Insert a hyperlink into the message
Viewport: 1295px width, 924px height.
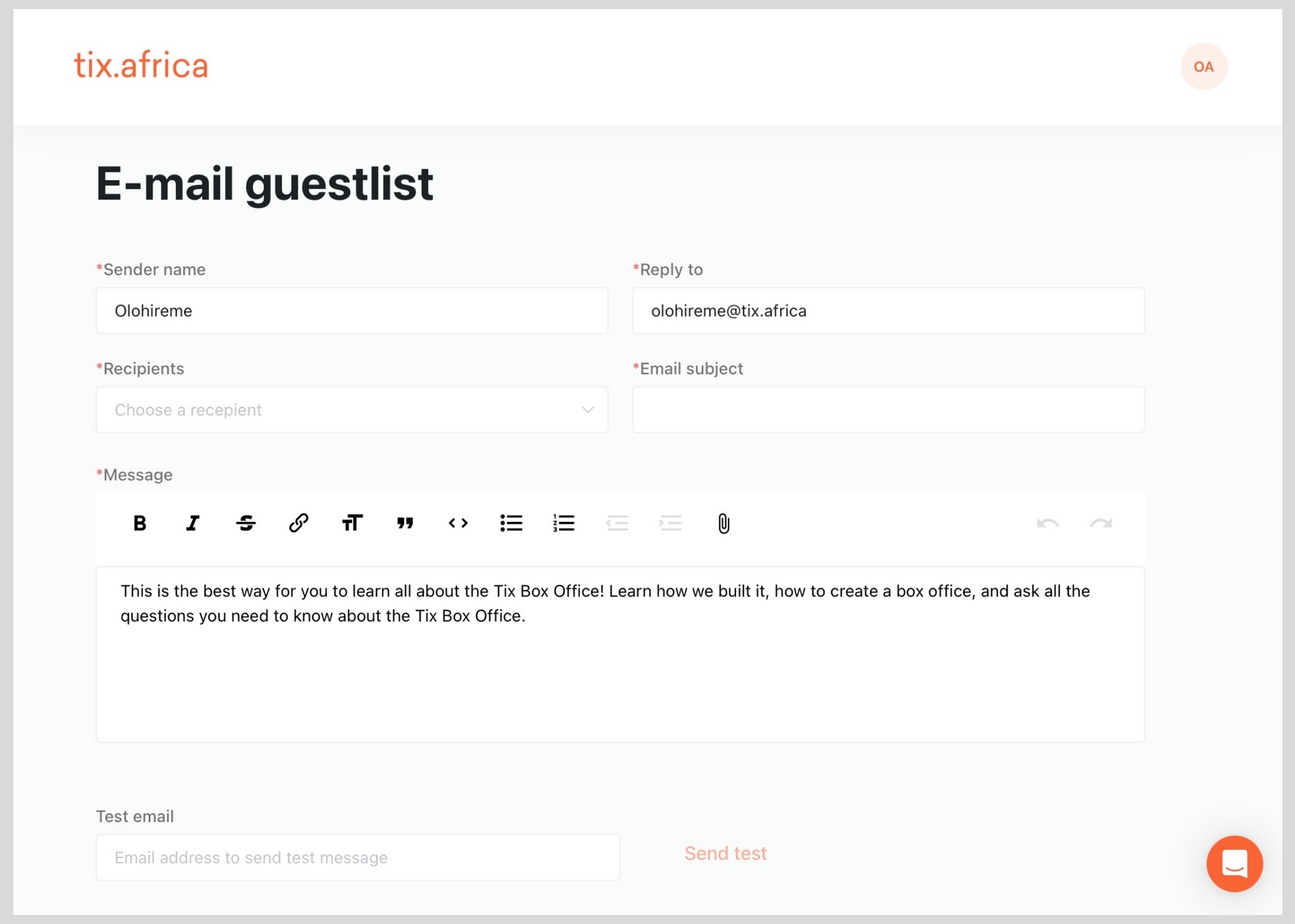pyautogui.click(x=298, y=523)
